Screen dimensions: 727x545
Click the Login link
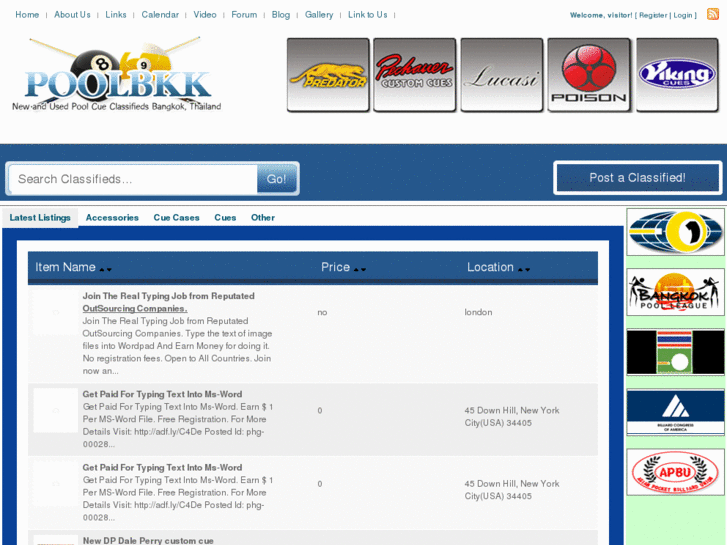[682, 15]
